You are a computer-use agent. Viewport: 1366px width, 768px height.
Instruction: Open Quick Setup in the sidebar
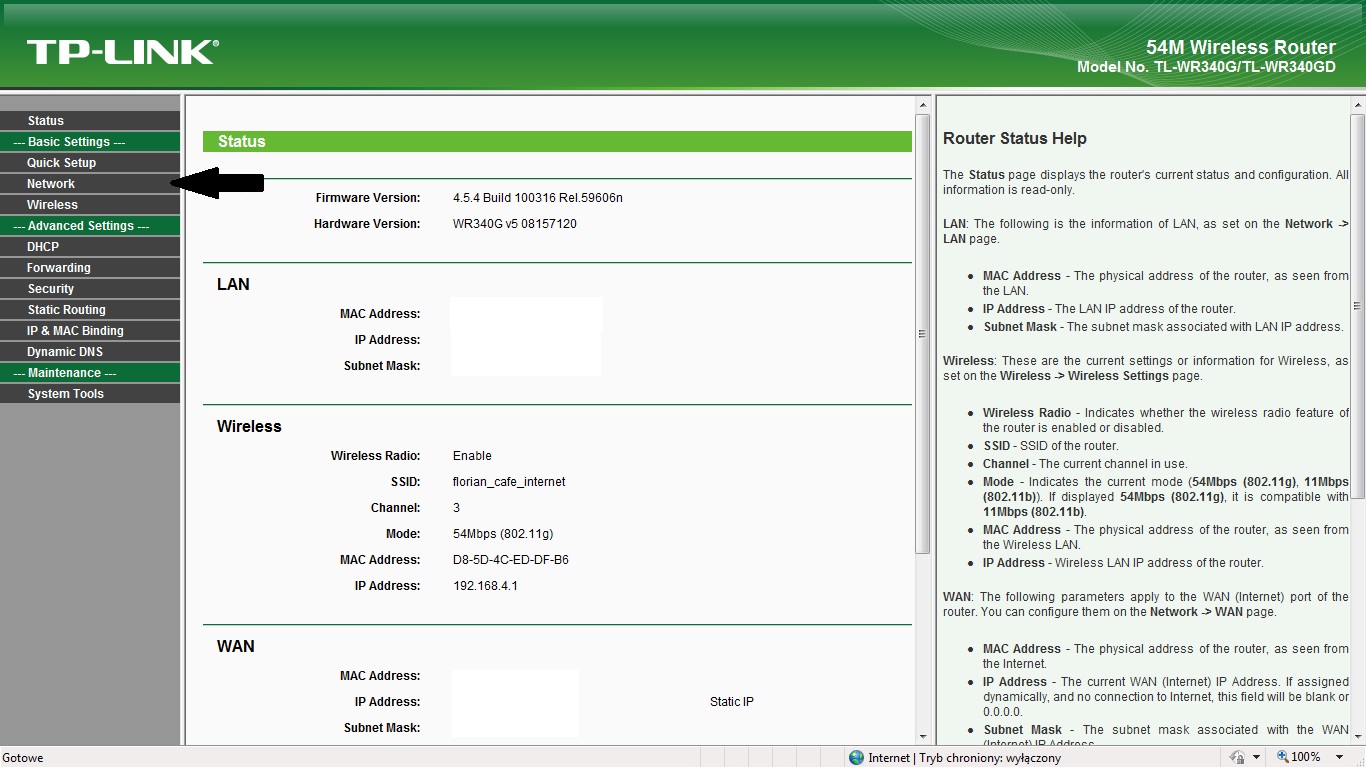tap(90, 163)
